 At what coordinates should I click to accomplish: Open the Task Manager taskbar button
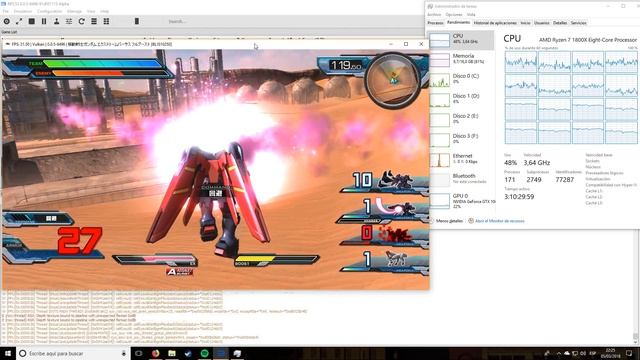(237, 353)
